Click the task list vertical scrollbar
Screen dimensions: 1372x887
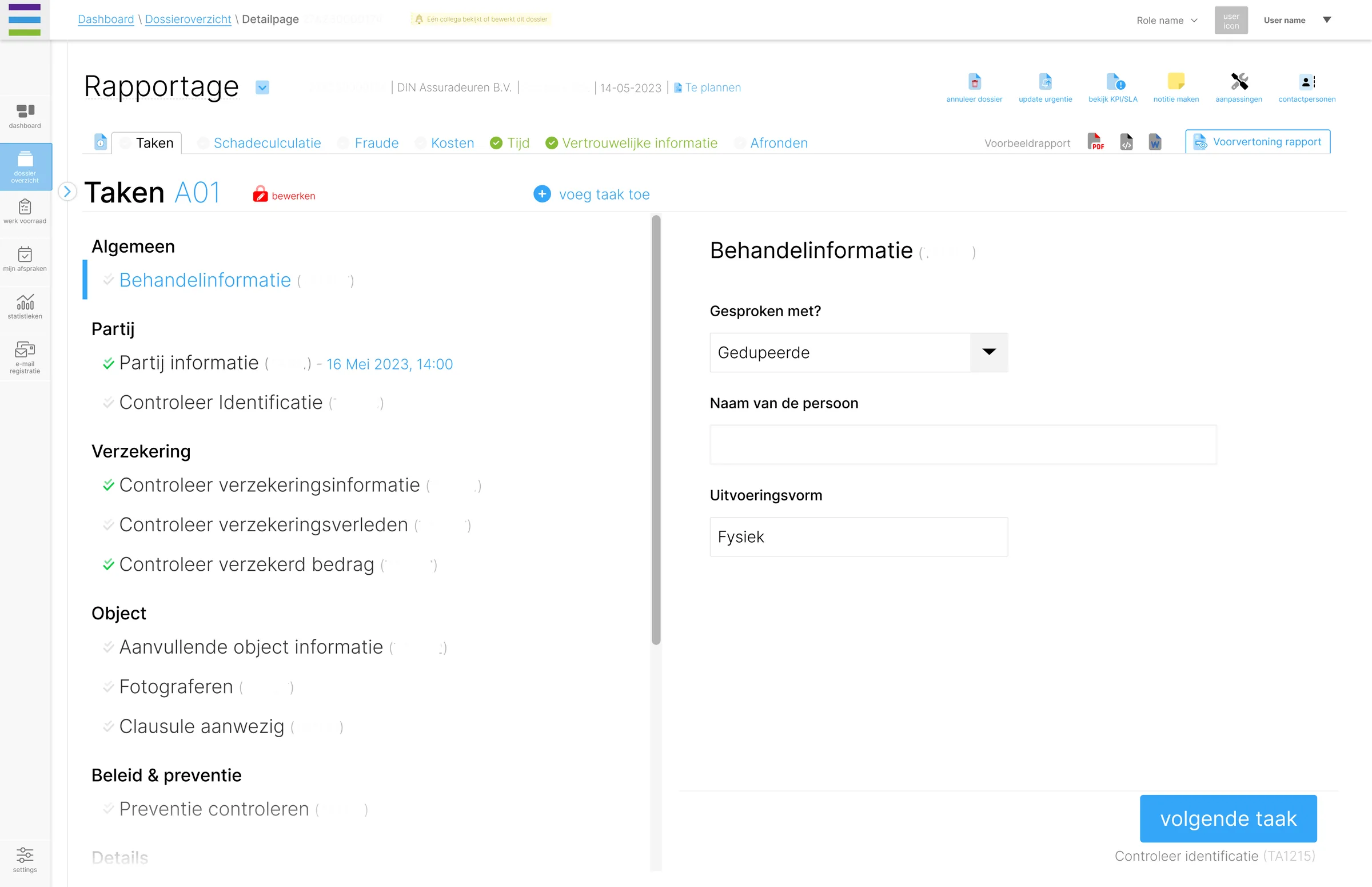[656, 429]
